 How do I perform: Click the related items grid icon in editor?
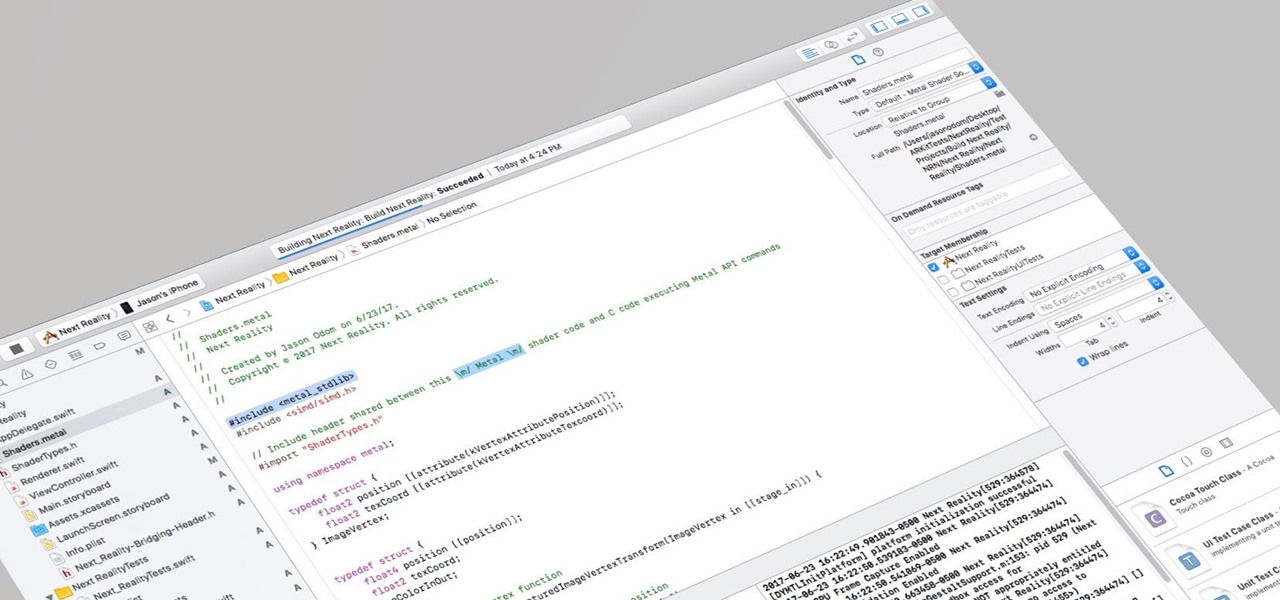[150, 326]
